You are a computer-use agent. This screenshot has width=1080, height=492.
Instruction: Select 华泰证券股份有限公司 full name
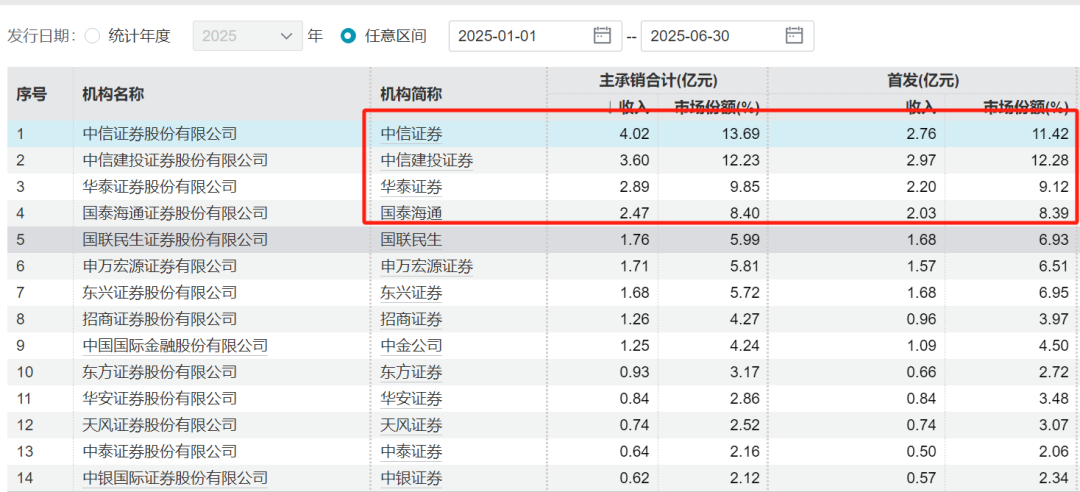click(x=159, y=187)
